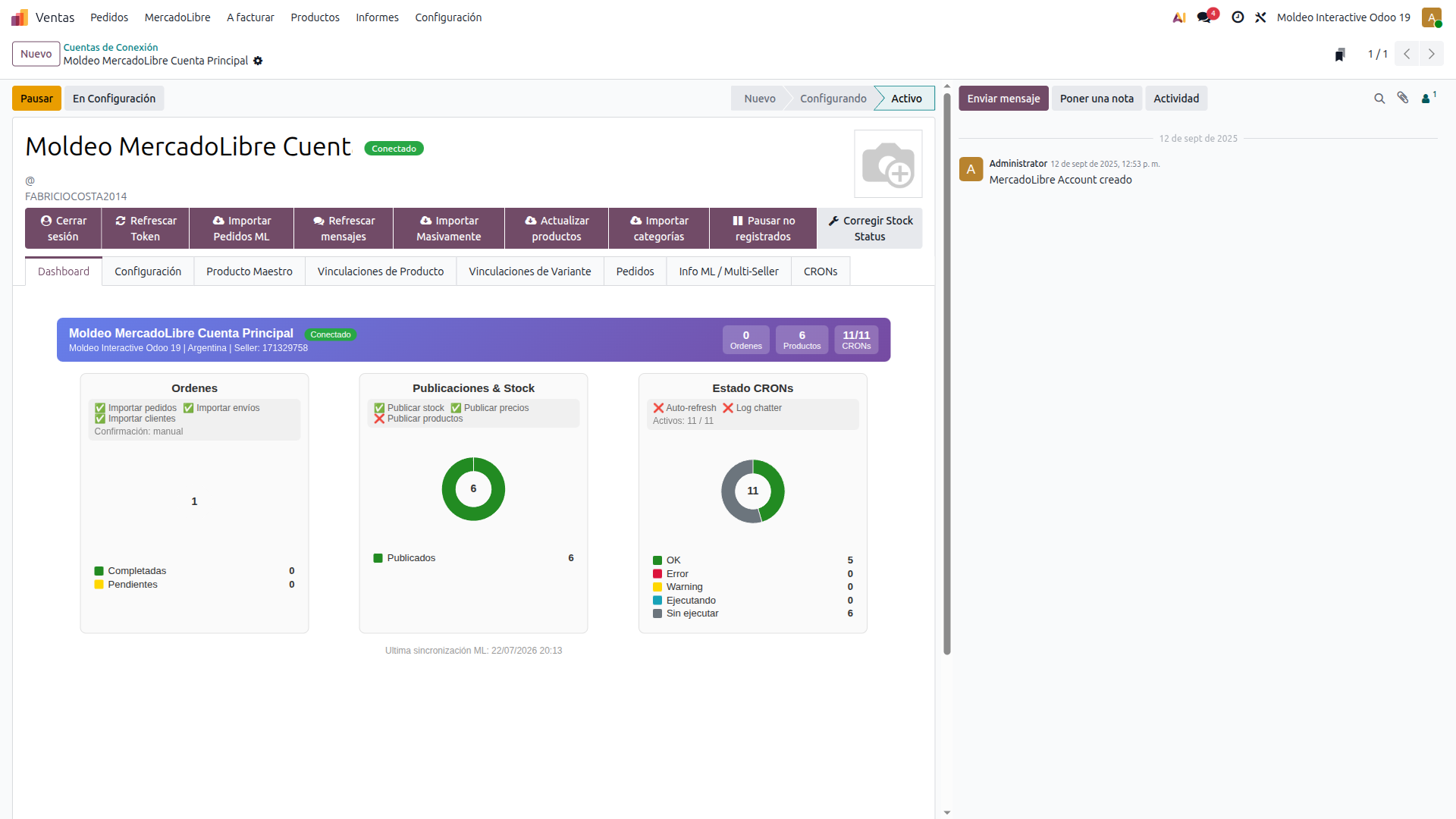Open the activities clock icon

[x=1238, y=17]
